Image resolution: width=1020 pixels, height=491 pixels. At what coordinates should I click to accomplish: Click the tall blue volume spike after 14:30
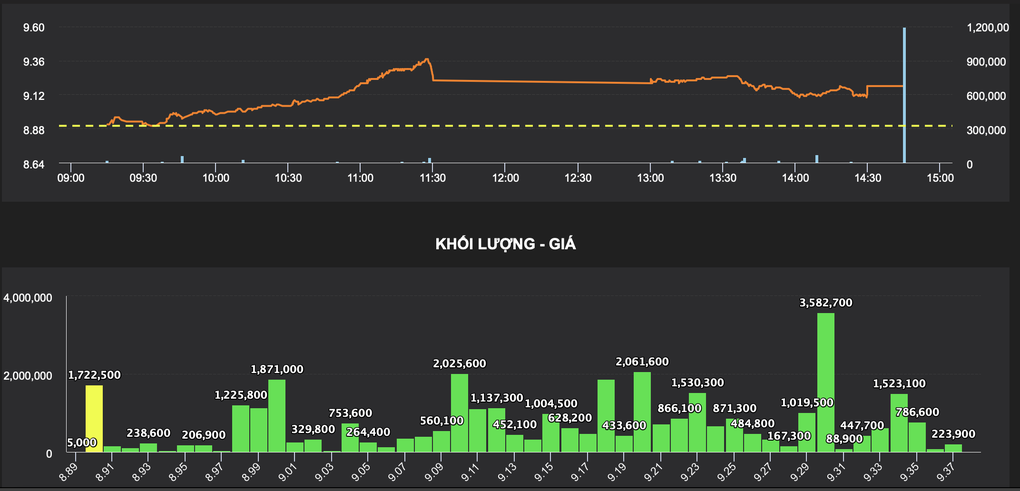tap(904, 96)
